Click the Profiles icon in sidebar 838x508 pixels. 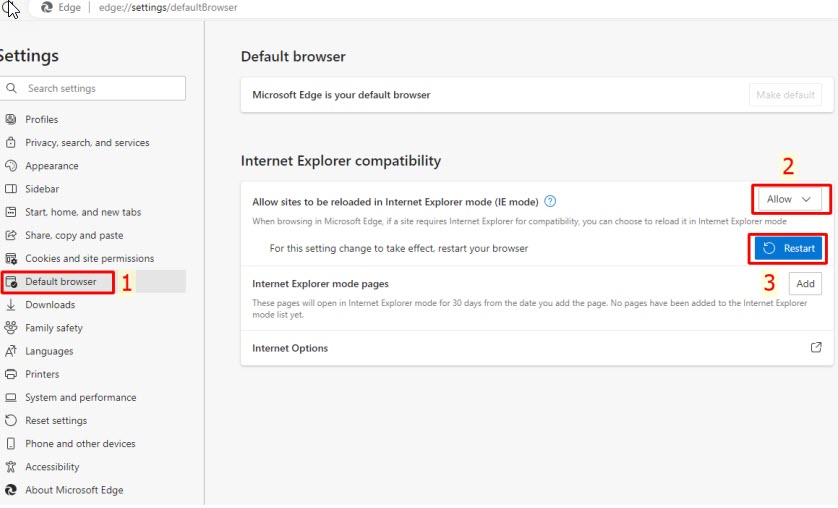[x=11, y=120]
